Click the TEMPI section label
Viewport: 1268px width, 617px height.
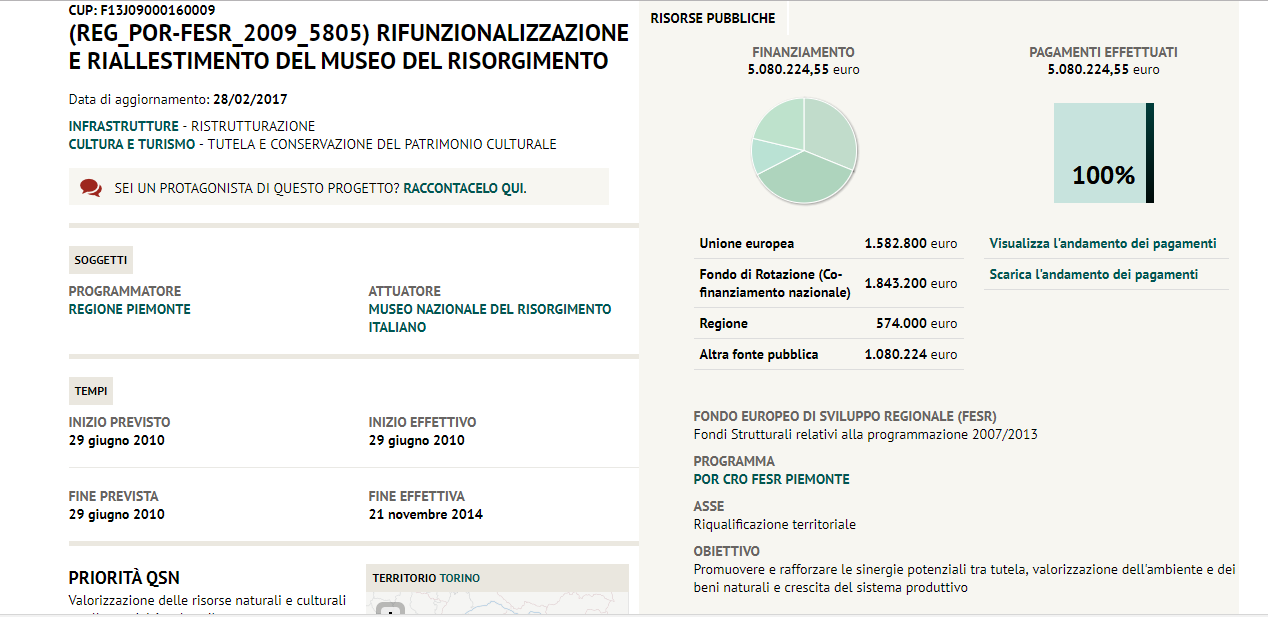tap(91, 391)
